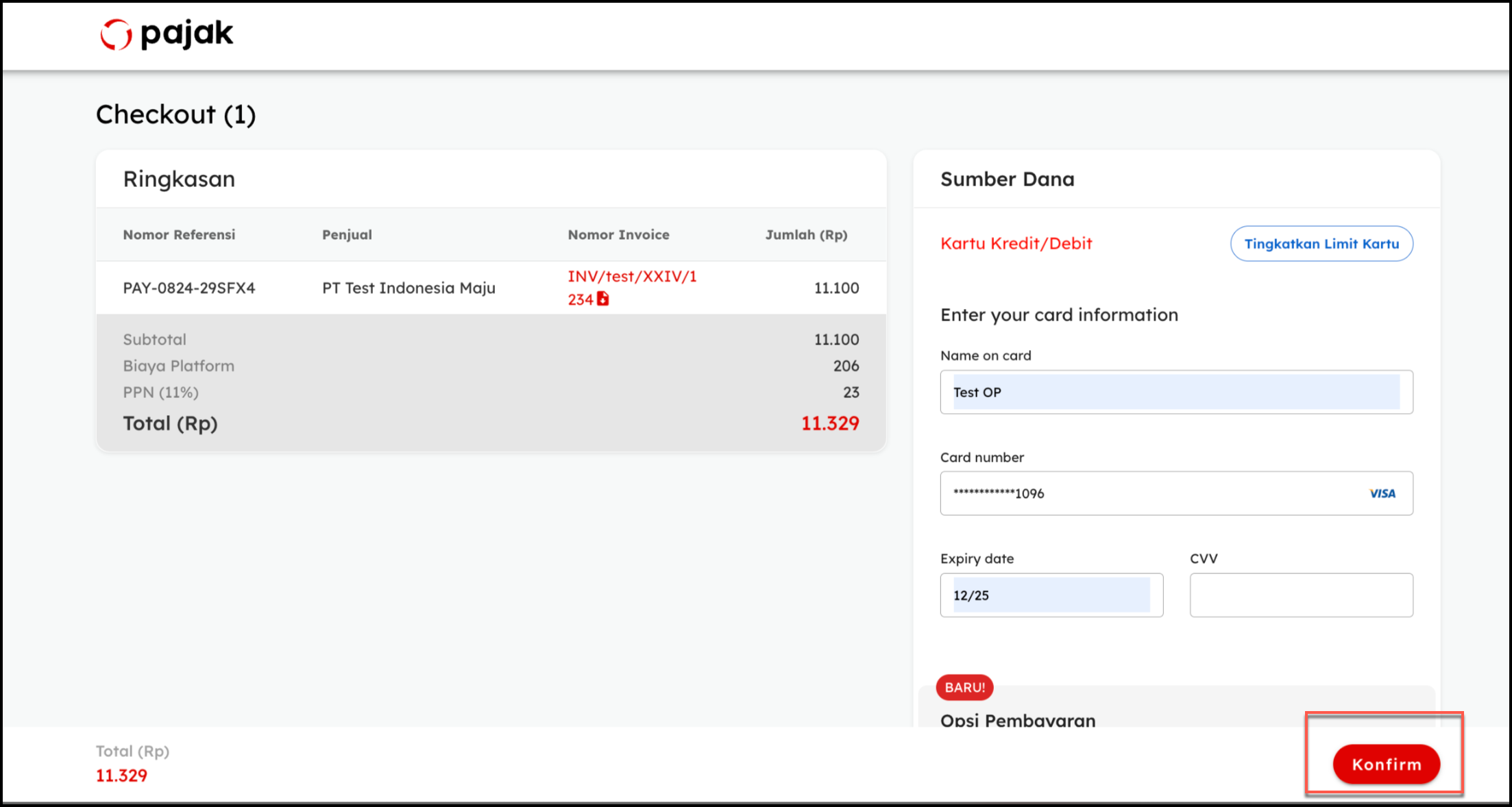
Task: Click the Nomor Invoice column header
Action: (x=618, y=234)
